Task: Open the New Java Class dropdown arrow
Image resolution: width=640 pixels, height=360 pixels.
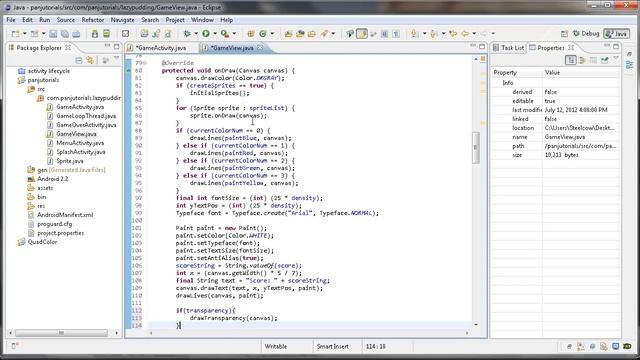Action: [x=272, y=34]
